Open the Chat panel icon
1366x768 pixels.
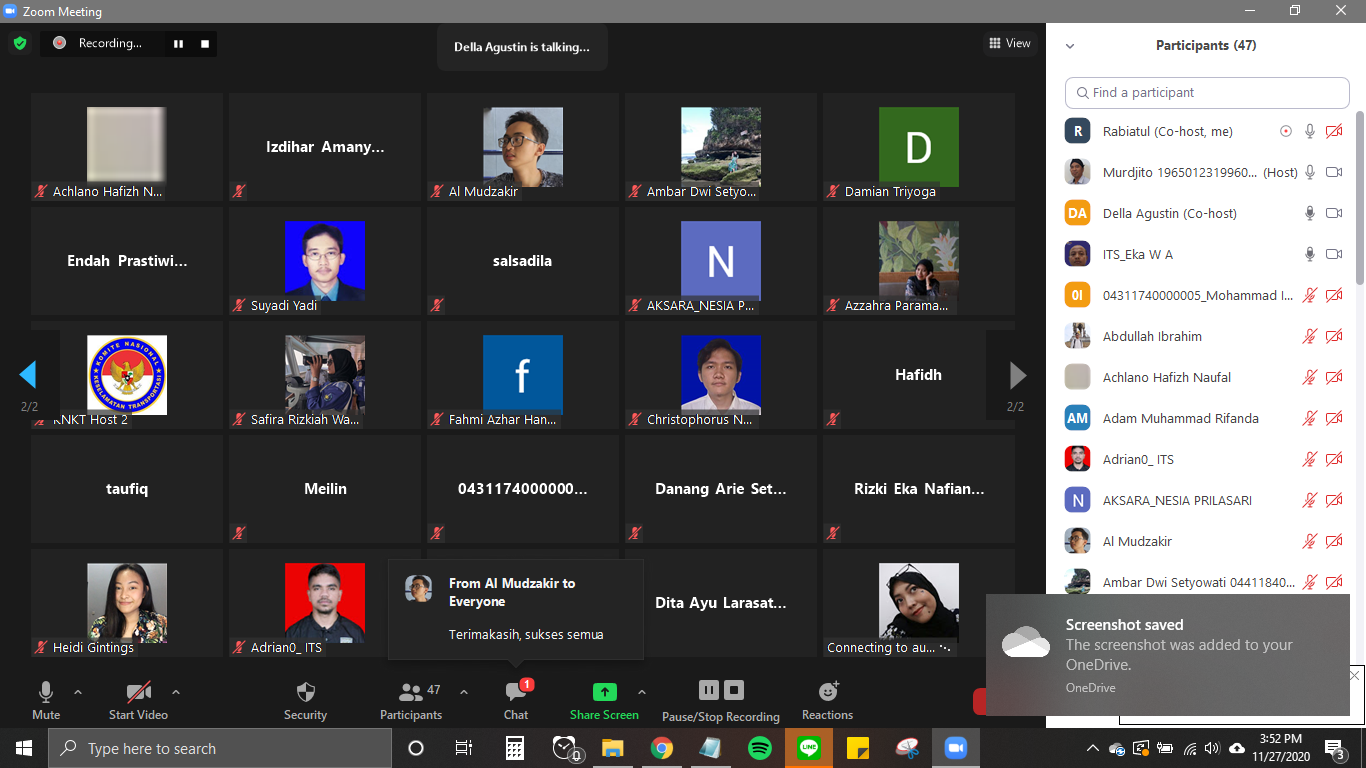coord(516,692)
